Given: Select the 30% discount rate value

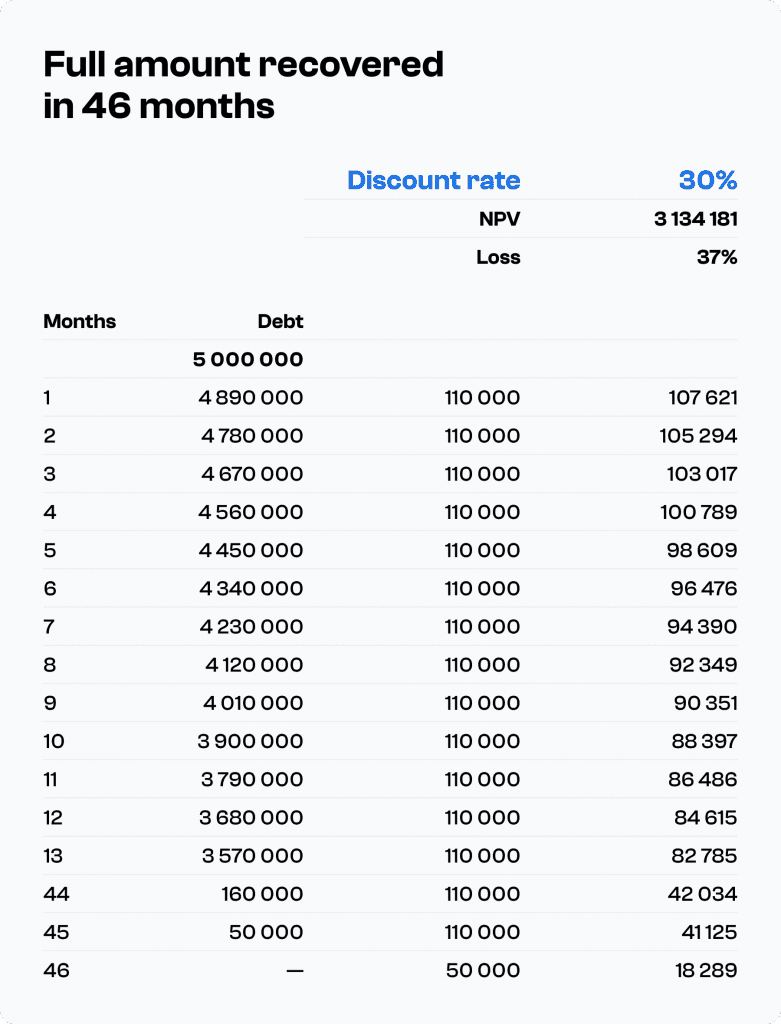Looking at the screenshot, I should (708, 180).
